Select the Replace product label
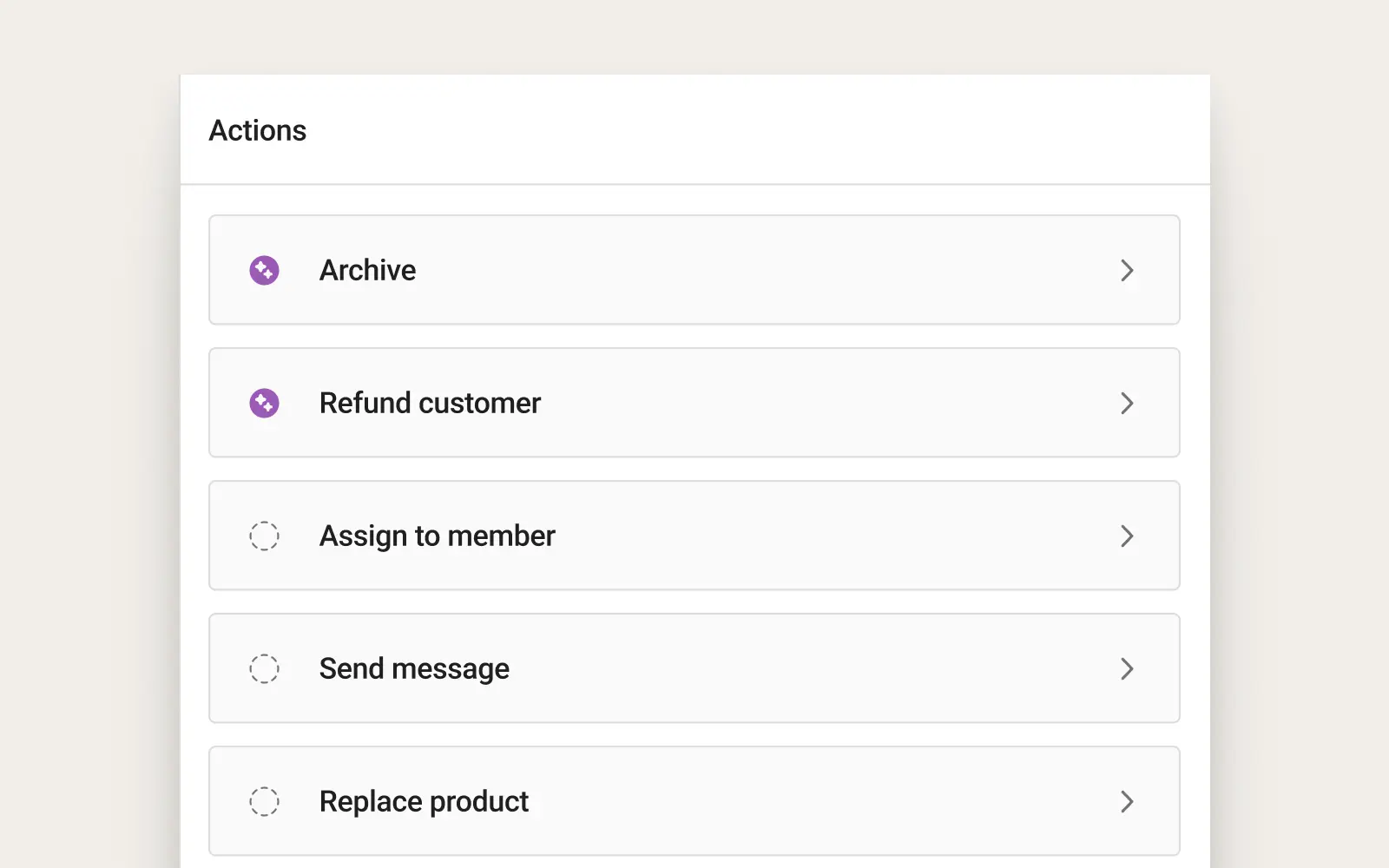Image resolution: width=1389 pixels, height=868 pixels. tap(424, 802)
